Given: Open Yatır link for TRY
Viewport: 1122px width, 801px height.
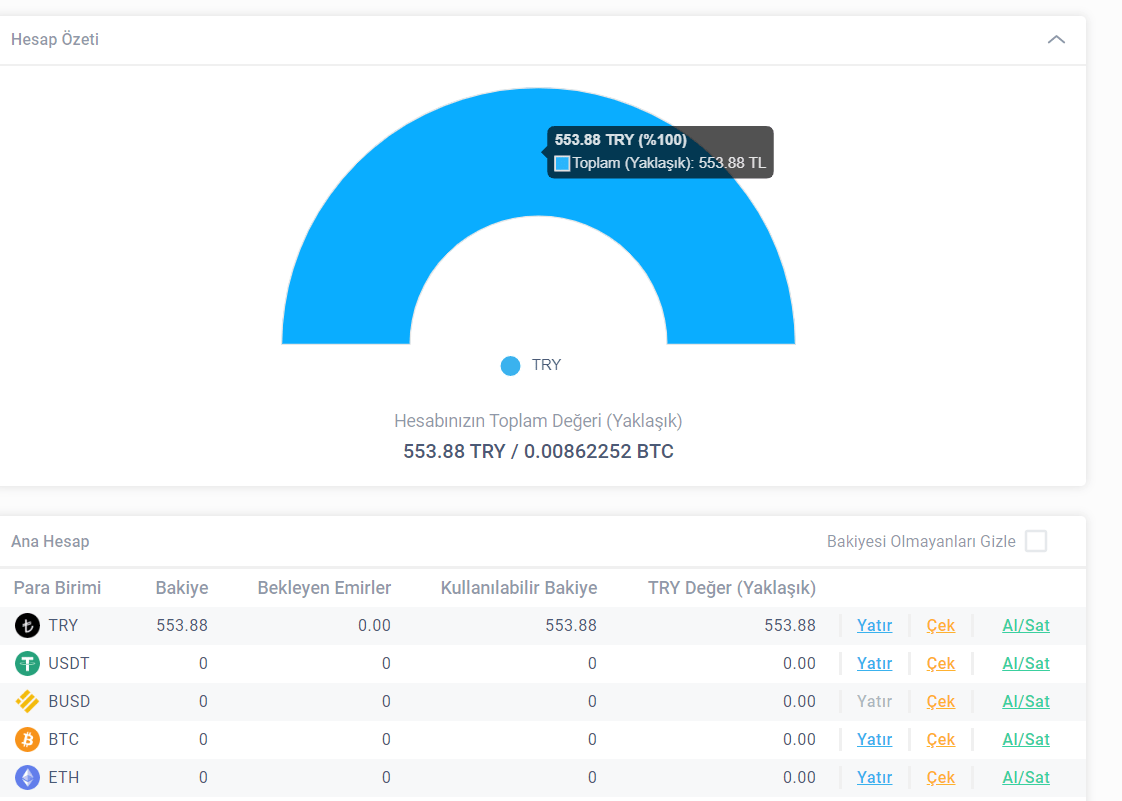Looking at the screenshot, I should [x=874, y=626].
